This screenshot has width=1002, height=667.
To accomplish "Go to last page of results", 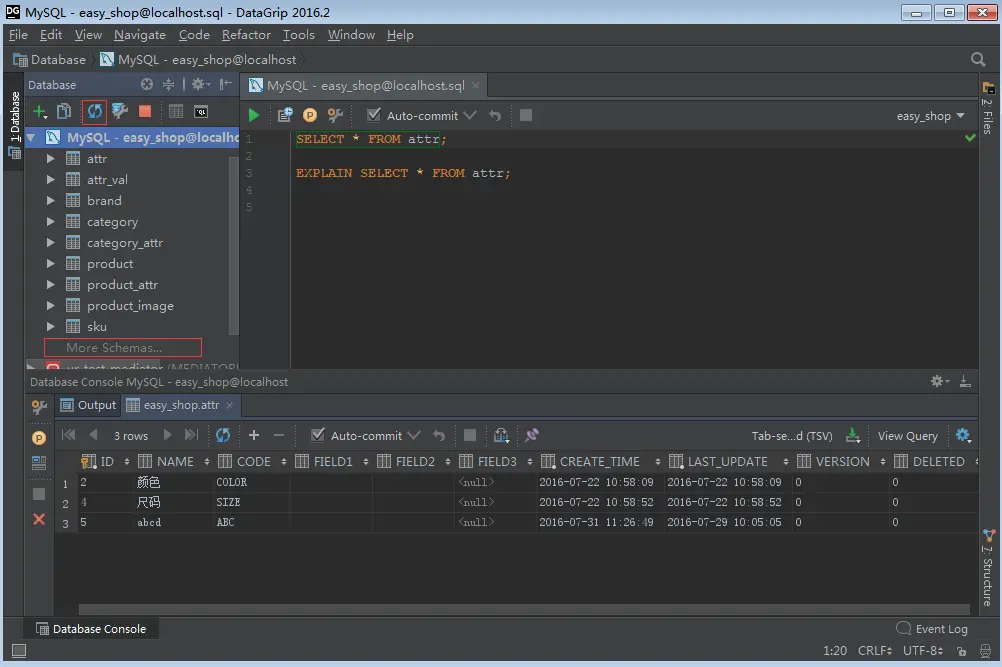I will pos(191,435).
